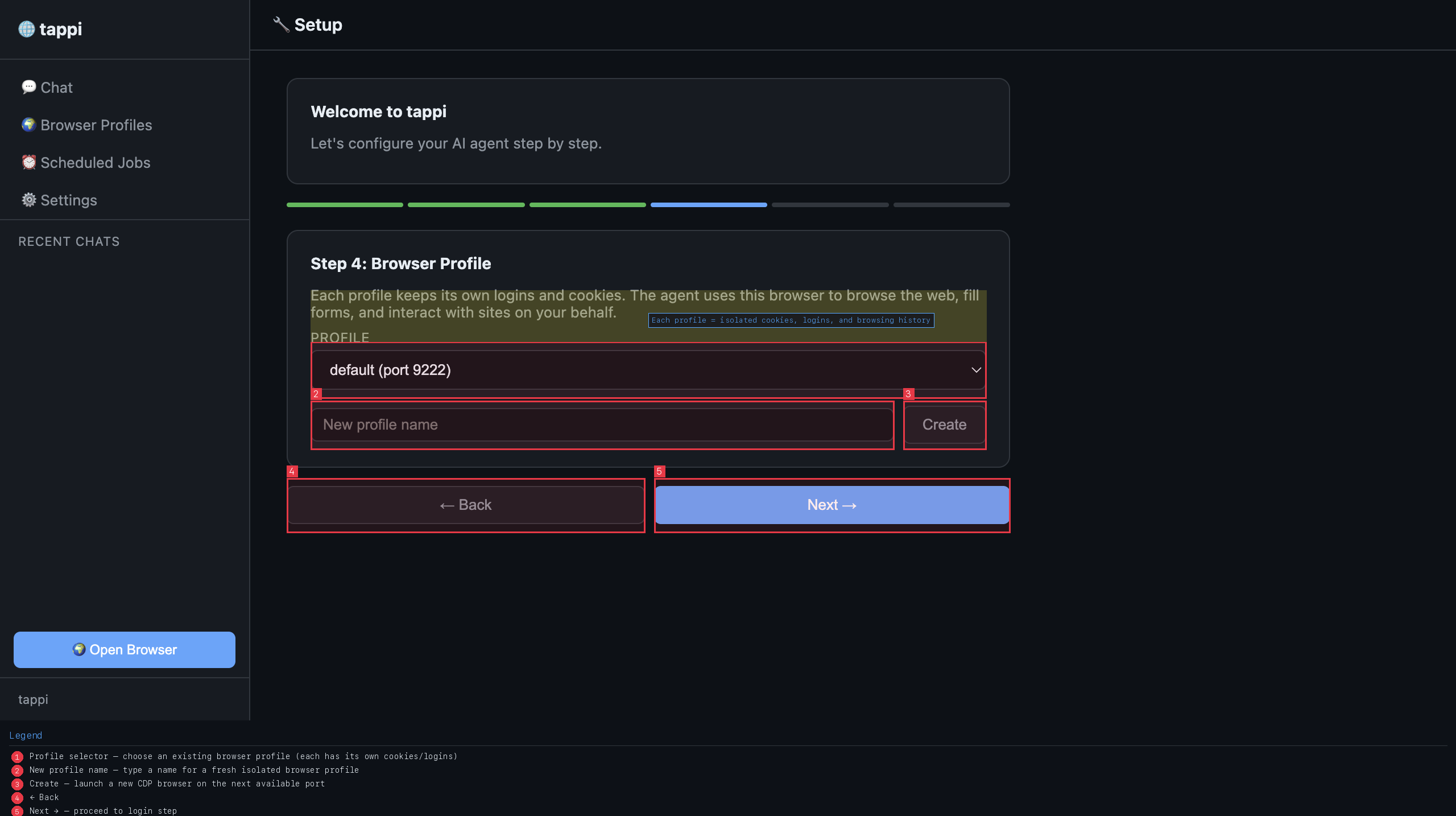Expand the default (port 9222) chevron
1456x816 pixels.
976,370
